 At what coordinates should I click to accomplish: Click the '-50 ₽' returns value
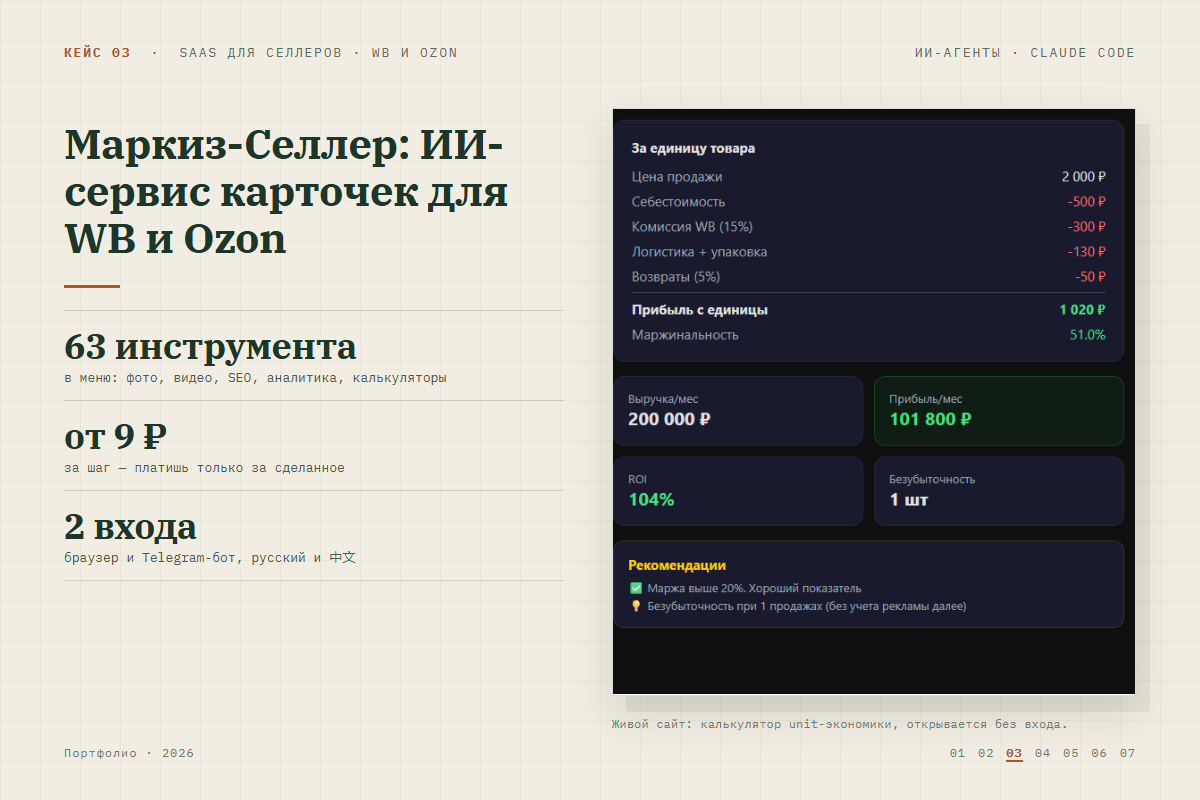coord(1091,277)
